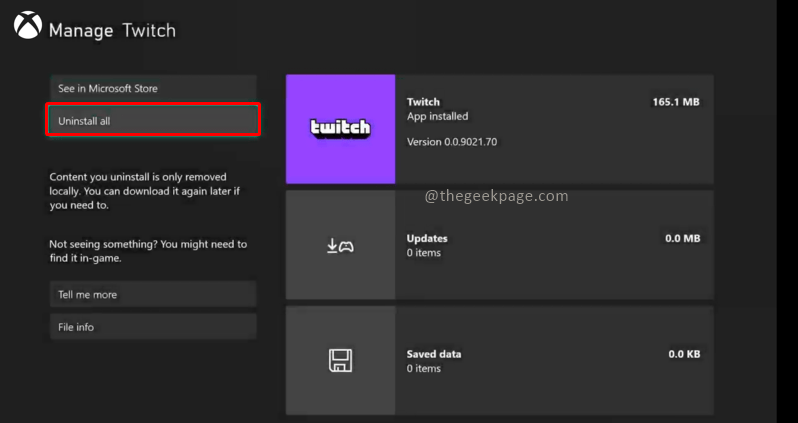Image resolution: width=798 pixels, height=423 pixels.
Task: Click the Manage Twitch page title
Action: coord(112,31)
